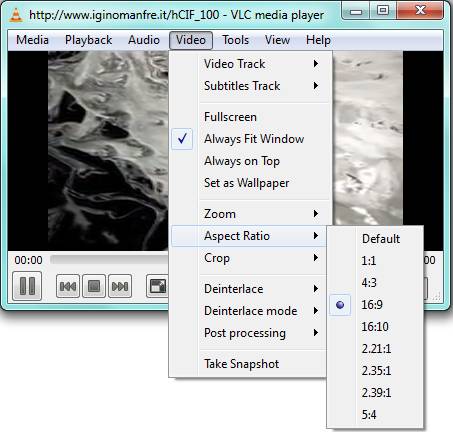Choose Fullscreen from Video menu
Viewport: 453px width, 432px height.
coord(249,117)
